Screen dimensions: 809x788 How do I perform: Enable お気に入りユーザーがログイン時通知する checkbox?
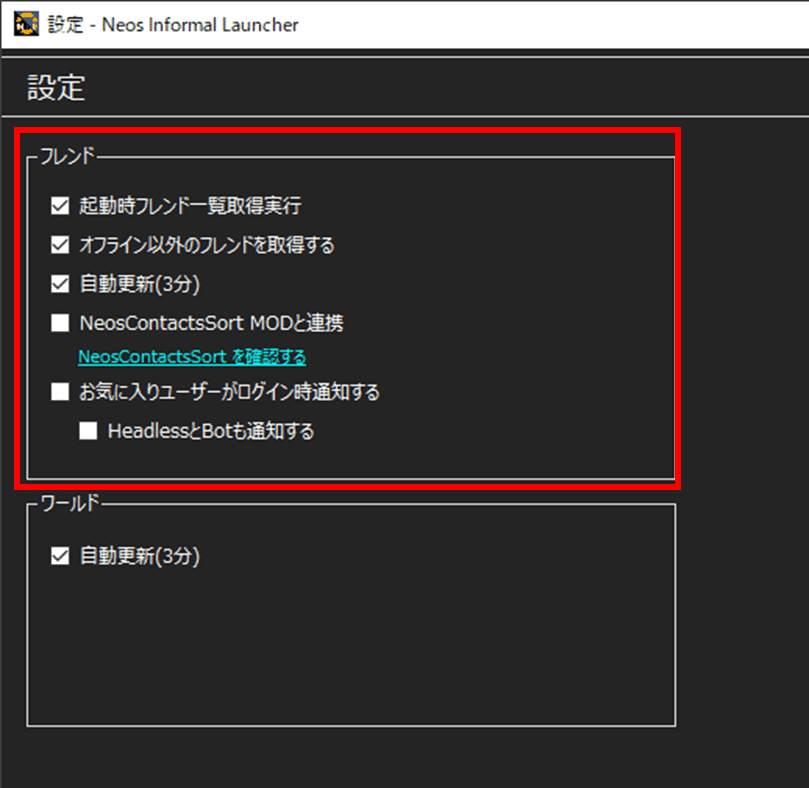point(60,392)
